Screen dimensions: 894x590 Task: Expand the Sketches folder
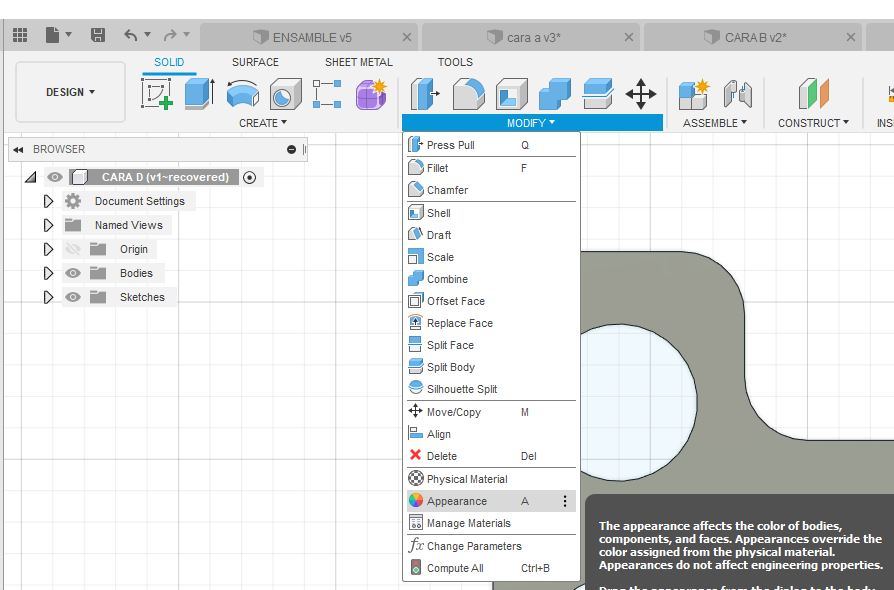(x=48, y=297)
